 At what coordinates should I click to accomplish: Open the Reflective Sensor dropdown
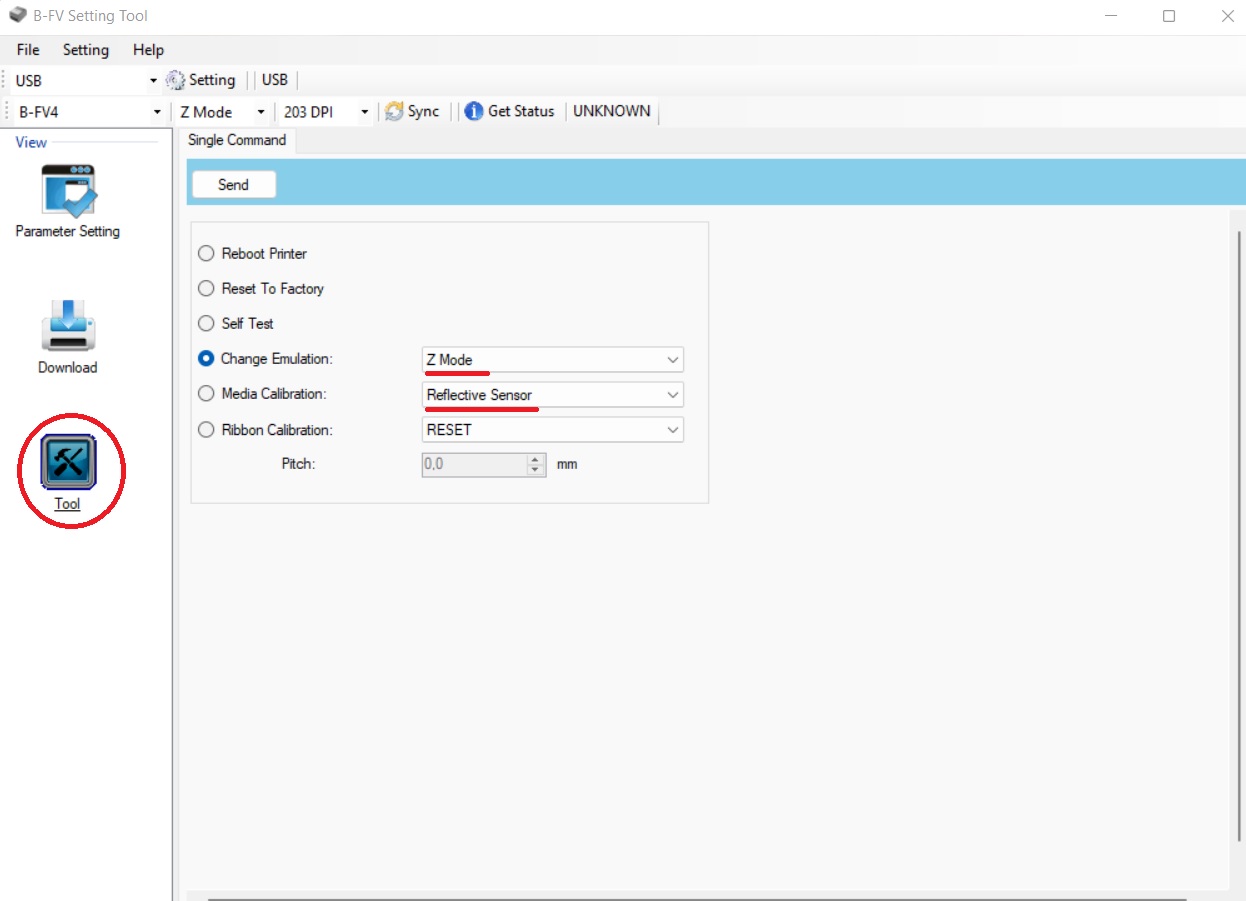tap(553, 395)
